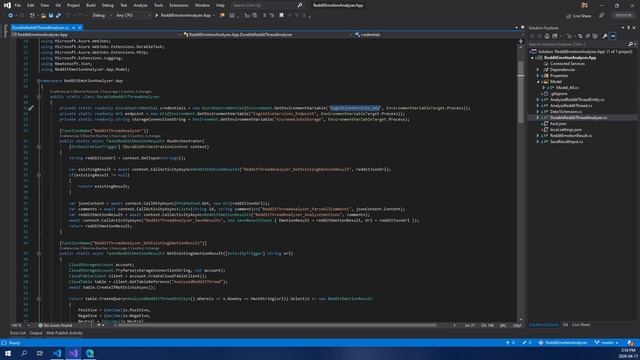Select Connected Services in Solution Explorer

pyautogui.click(x=567, y=64)
